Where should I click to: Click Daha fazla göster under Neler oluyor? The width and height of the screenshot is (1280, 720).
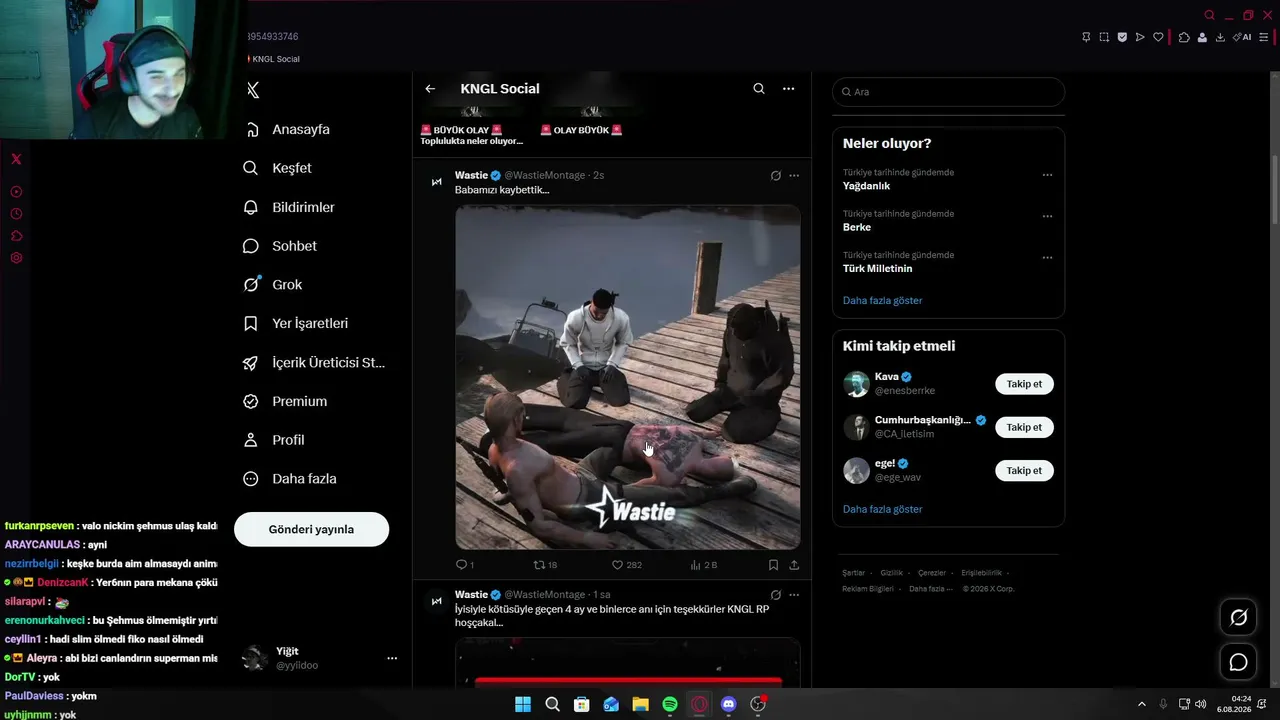pos(882,301)
